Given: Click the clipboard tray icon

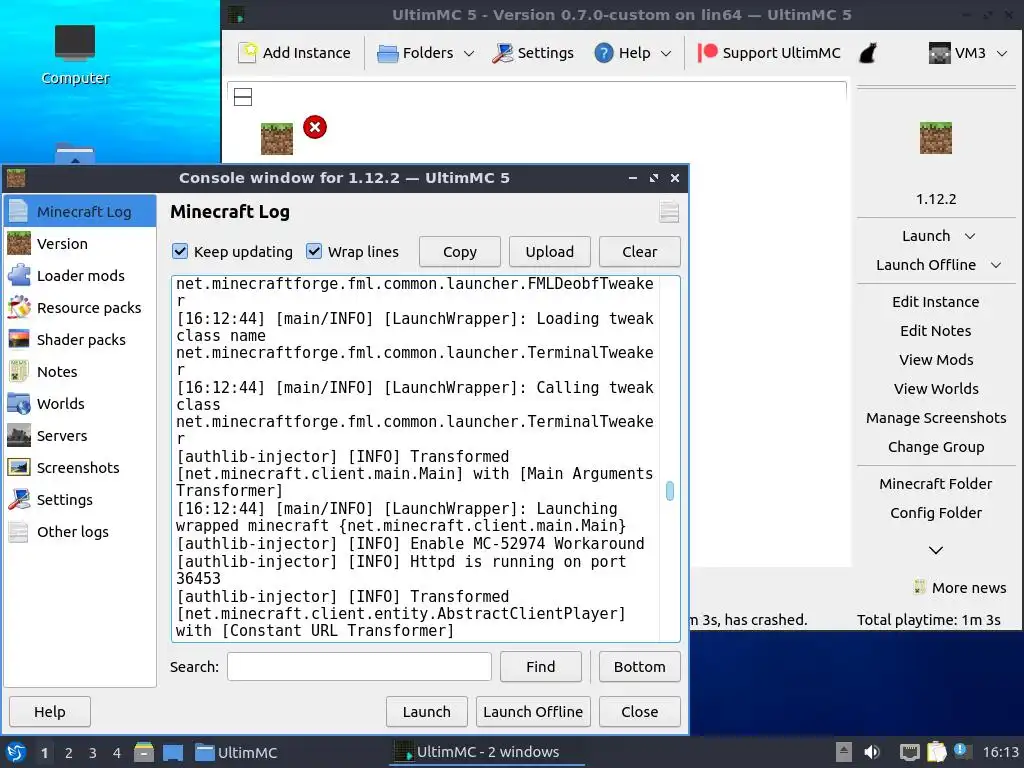Looking at the screenshot, I should [936, 752].
